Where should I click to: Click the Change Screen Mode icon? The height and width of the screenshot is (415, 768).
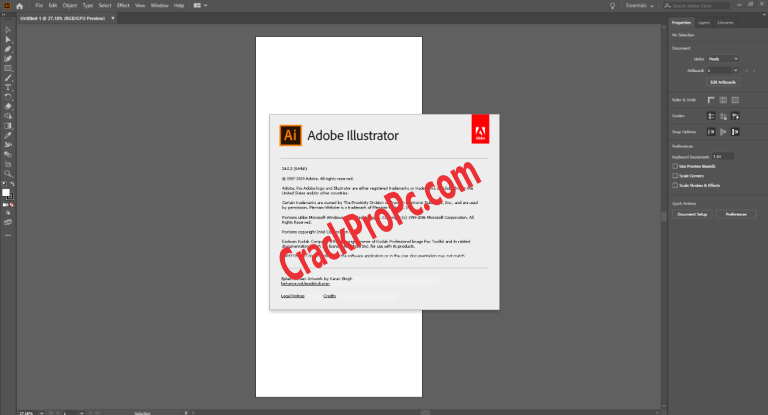click(x=8, y=222)
